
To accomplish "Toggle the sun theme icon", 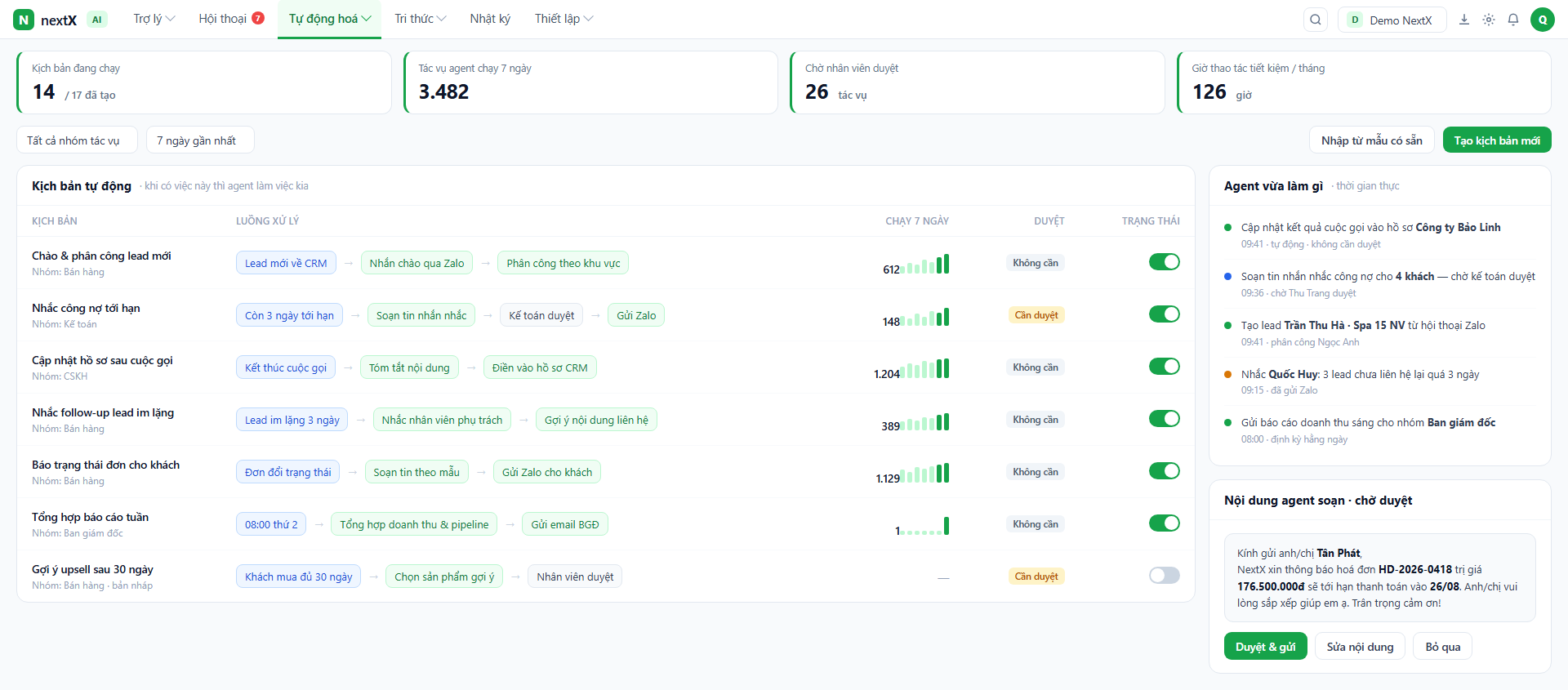I will click(1489, 20).
